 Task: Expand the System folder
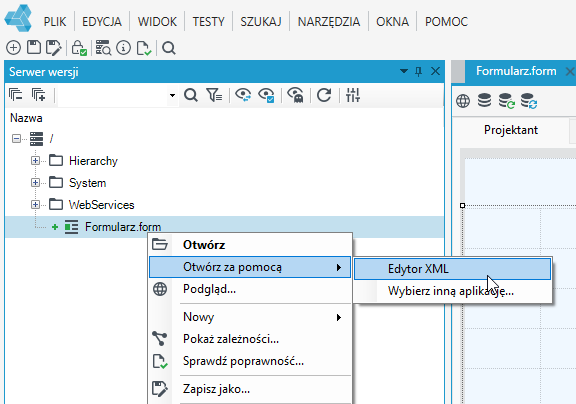tap(35, 183)
